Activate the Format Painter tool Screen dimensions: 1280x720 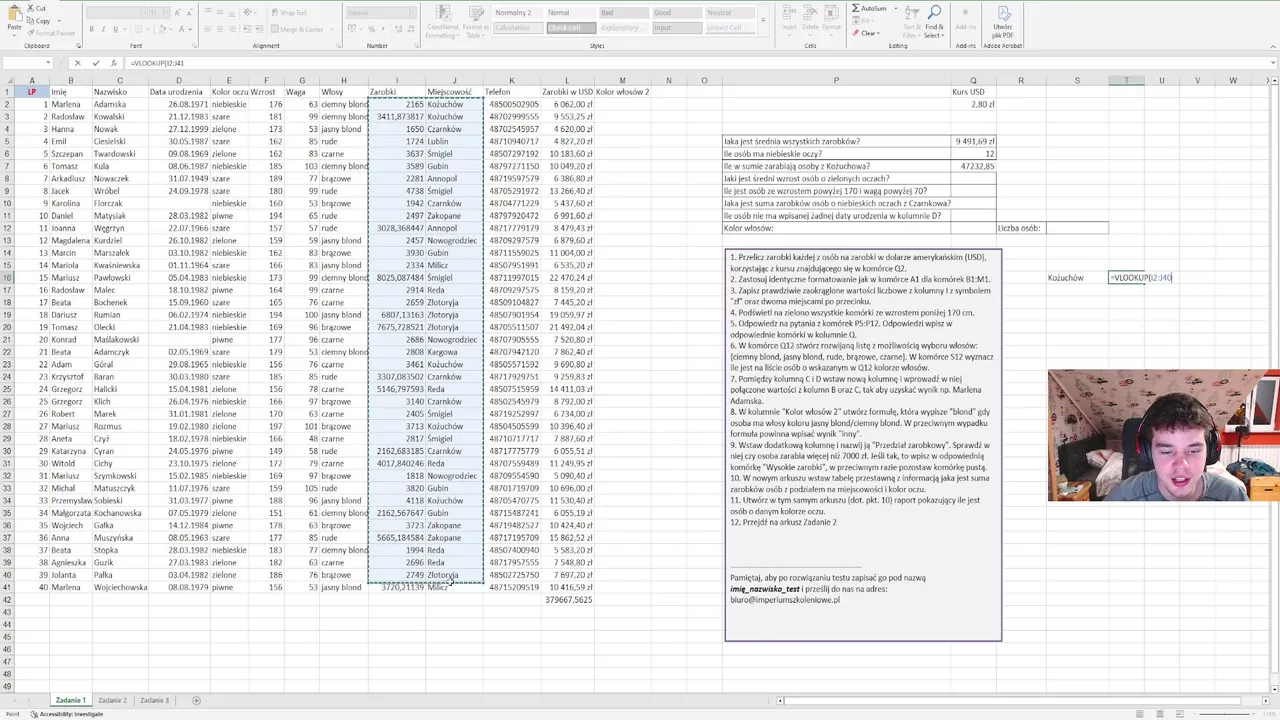[x=50, y=32]
